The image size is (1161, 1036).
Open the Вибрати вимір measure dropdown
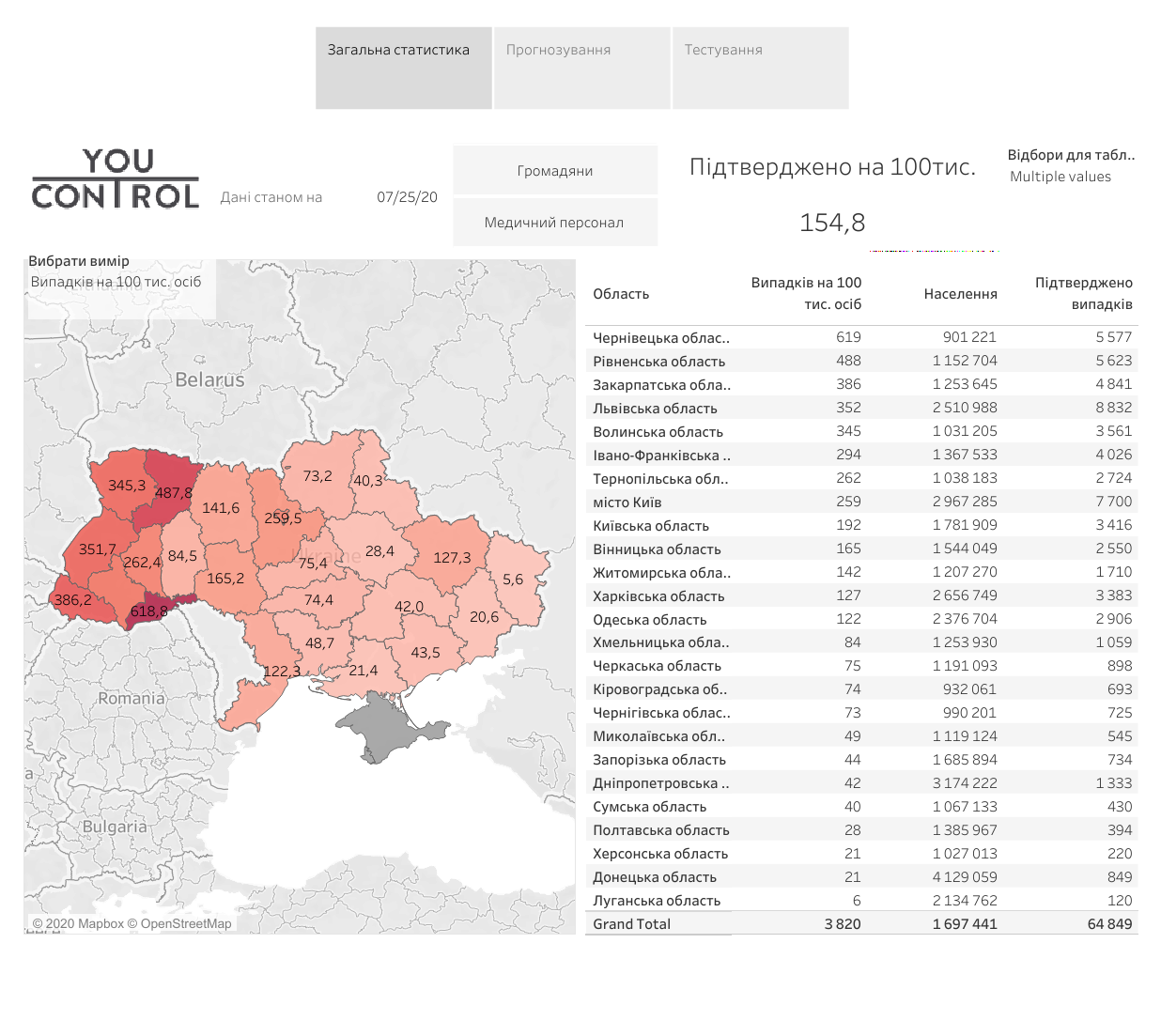[x=116, y=282]
